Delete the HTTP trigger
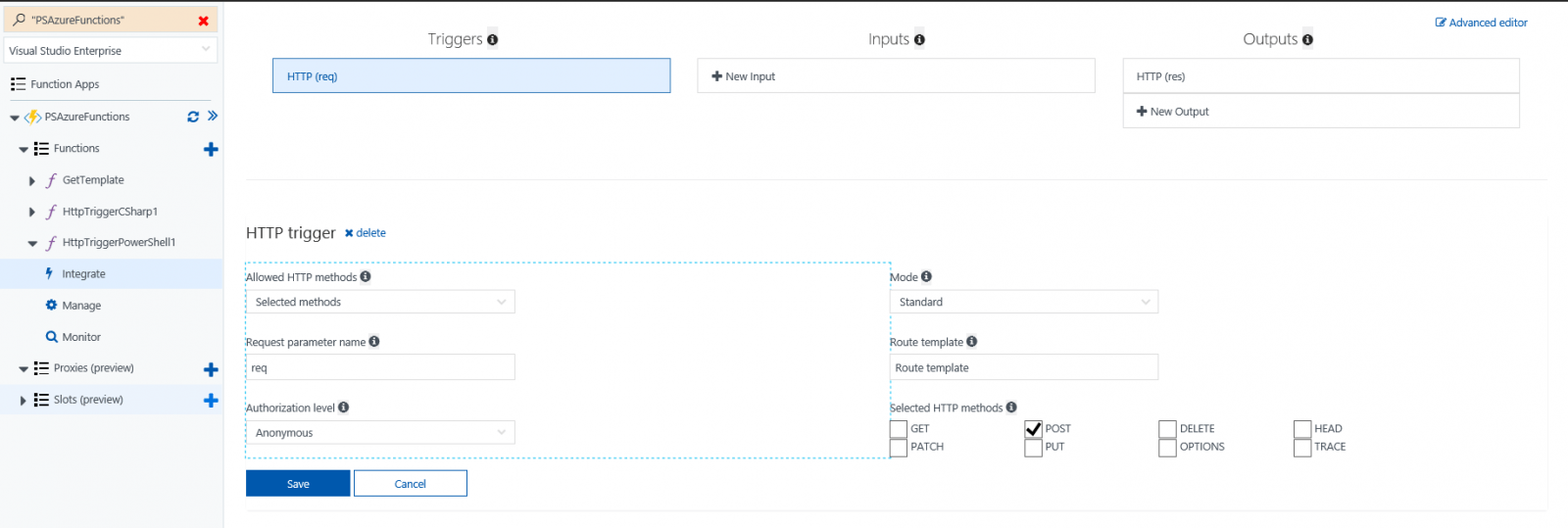1568x528 pixels. tap(366, 233)
